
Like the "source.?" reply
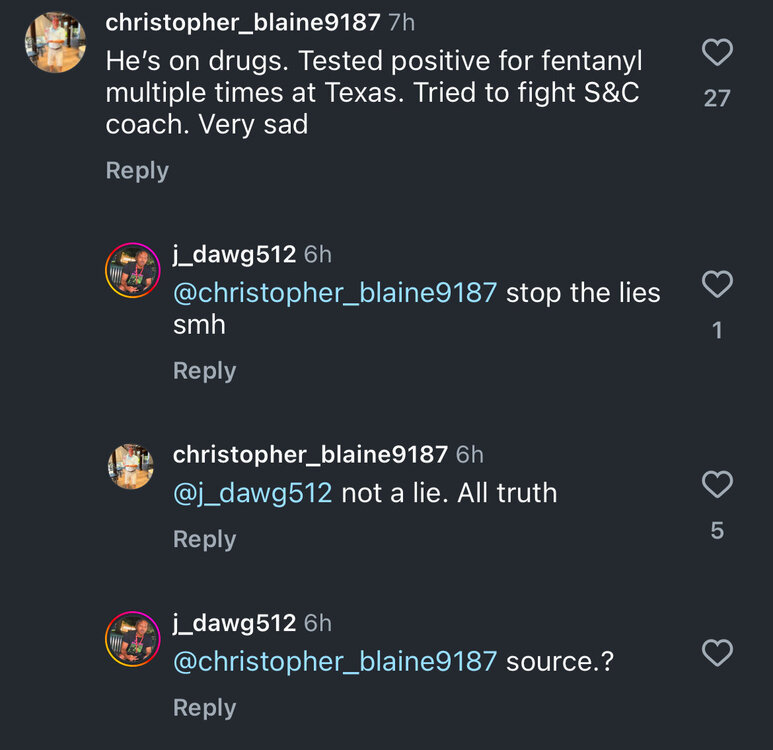[x=717, y=654]
